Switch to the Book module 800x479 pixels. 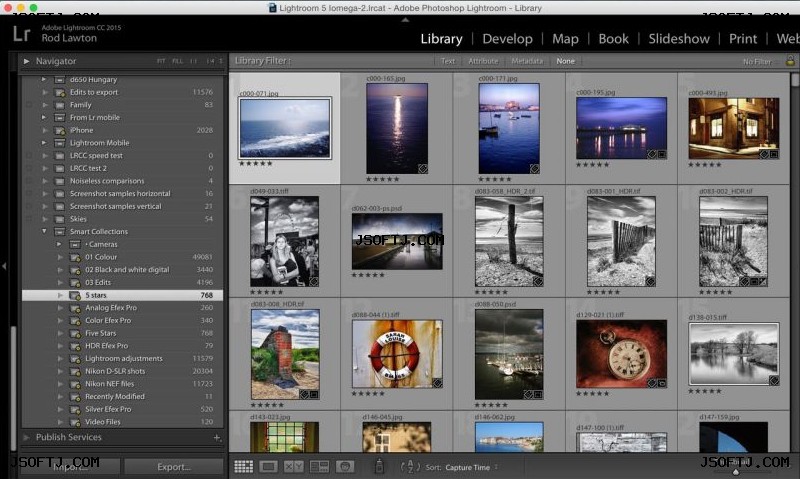(613, 39)
